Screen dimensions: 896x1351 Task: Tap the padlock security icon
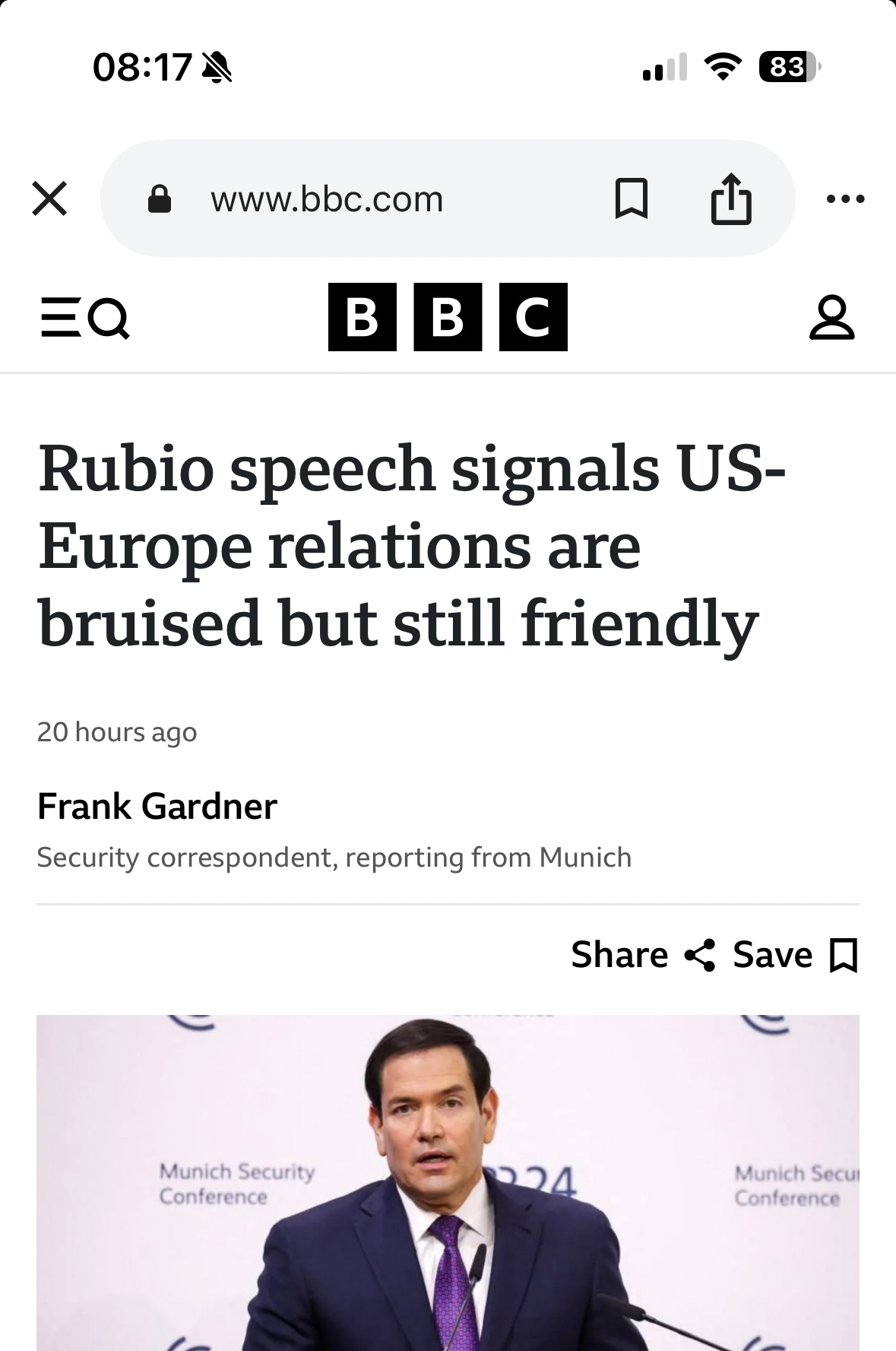click(x=159, y=199)
